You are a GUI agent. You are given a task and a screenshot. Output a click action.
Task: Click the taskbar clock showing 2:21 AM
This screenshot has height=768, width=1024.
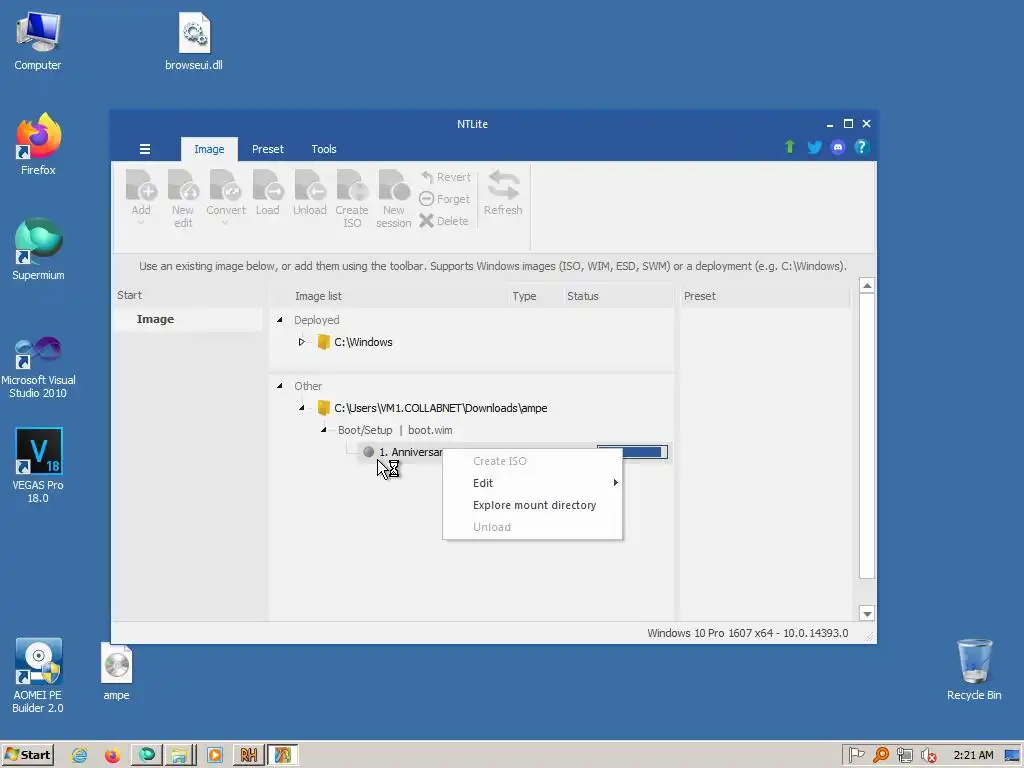tap(973, 755)
